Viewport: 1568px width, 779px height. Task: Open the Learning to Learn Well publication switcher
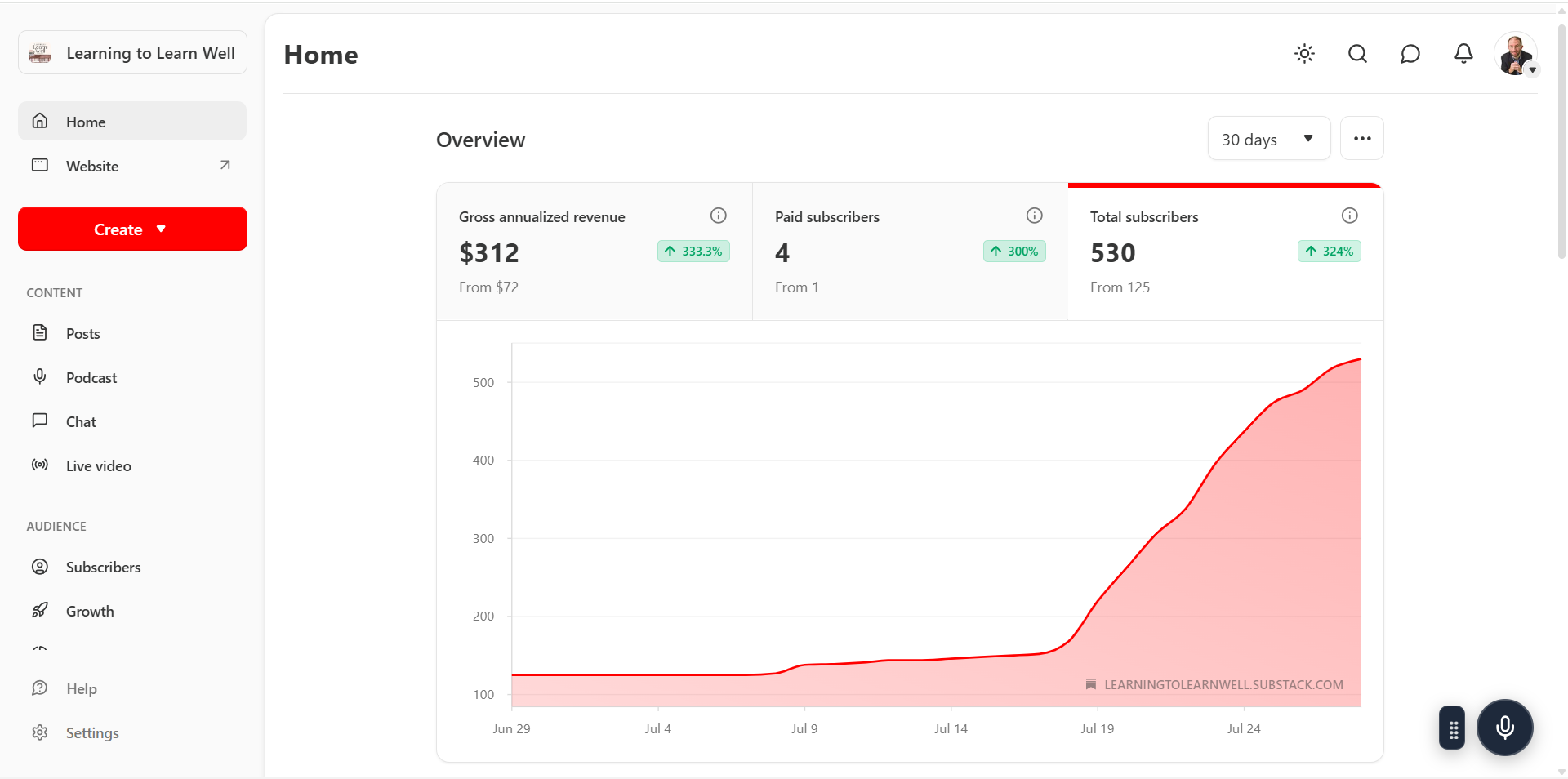point(132,53)
